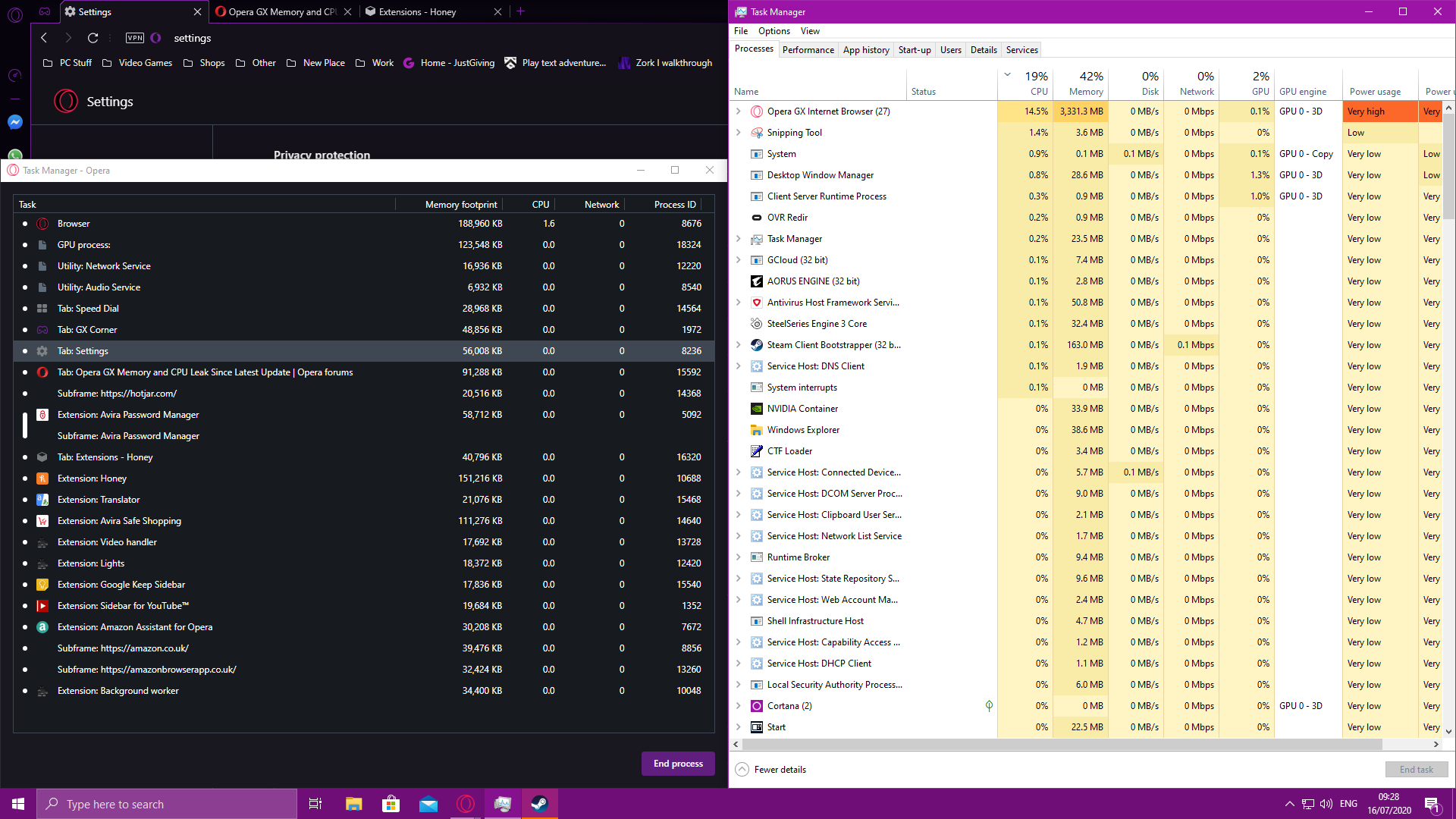Click the Amazon Assistant for Opera icon

(x=43, y=627)
